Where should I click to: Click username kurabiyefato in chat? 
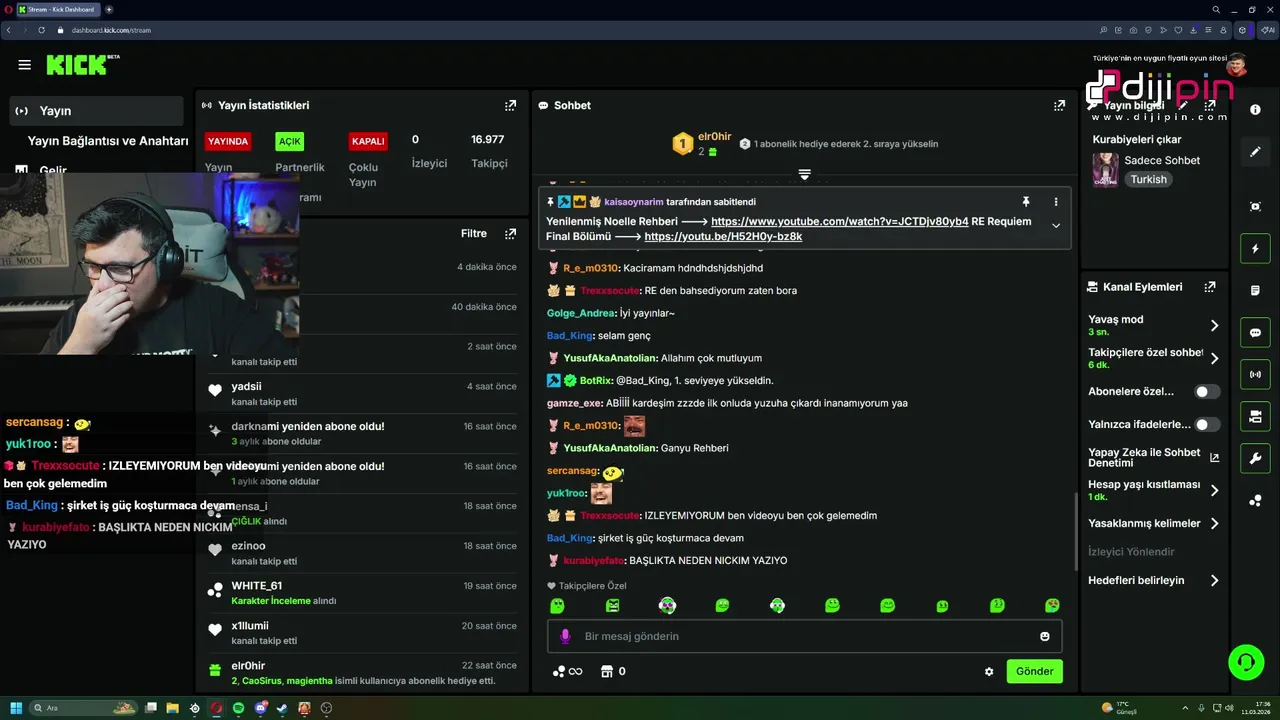click(x=594, y=561)
